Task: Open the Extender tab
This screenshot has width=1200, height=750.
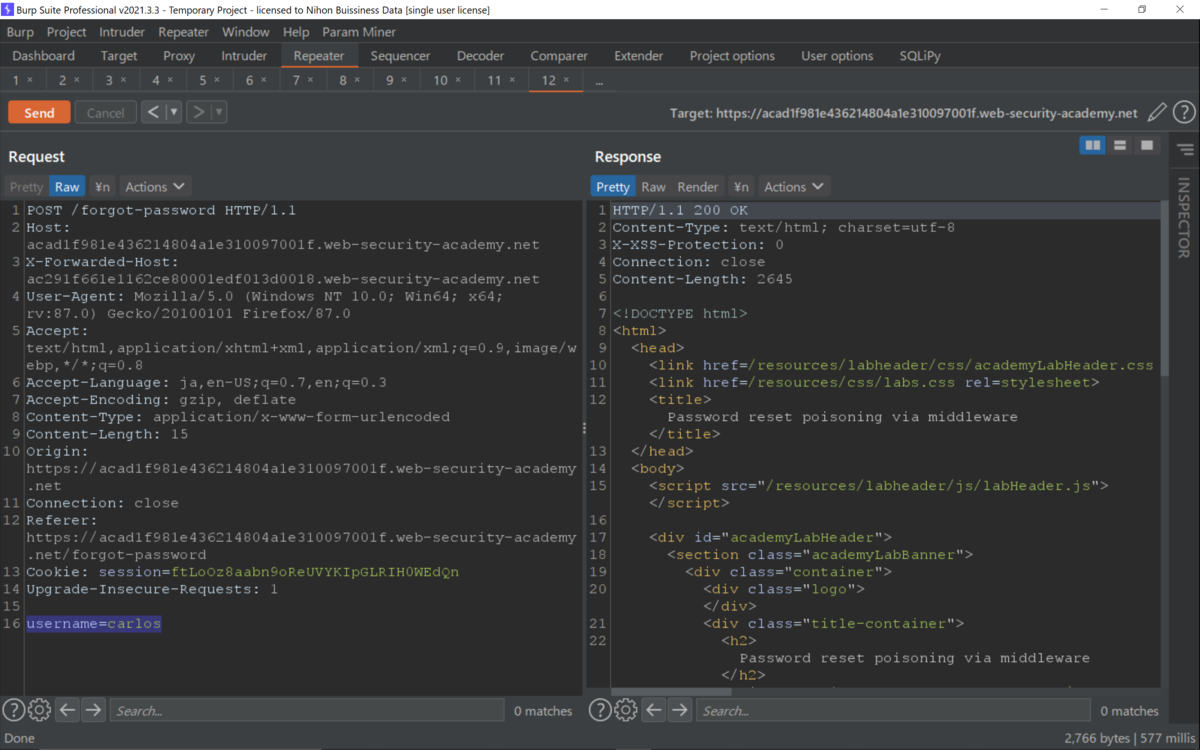Action: [x=639, y=56]
